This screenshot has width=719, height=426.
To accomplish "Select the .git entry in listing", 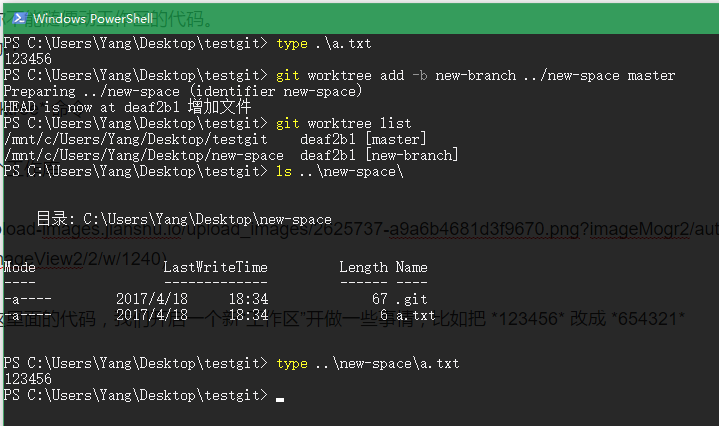I will tap(411, 299).
